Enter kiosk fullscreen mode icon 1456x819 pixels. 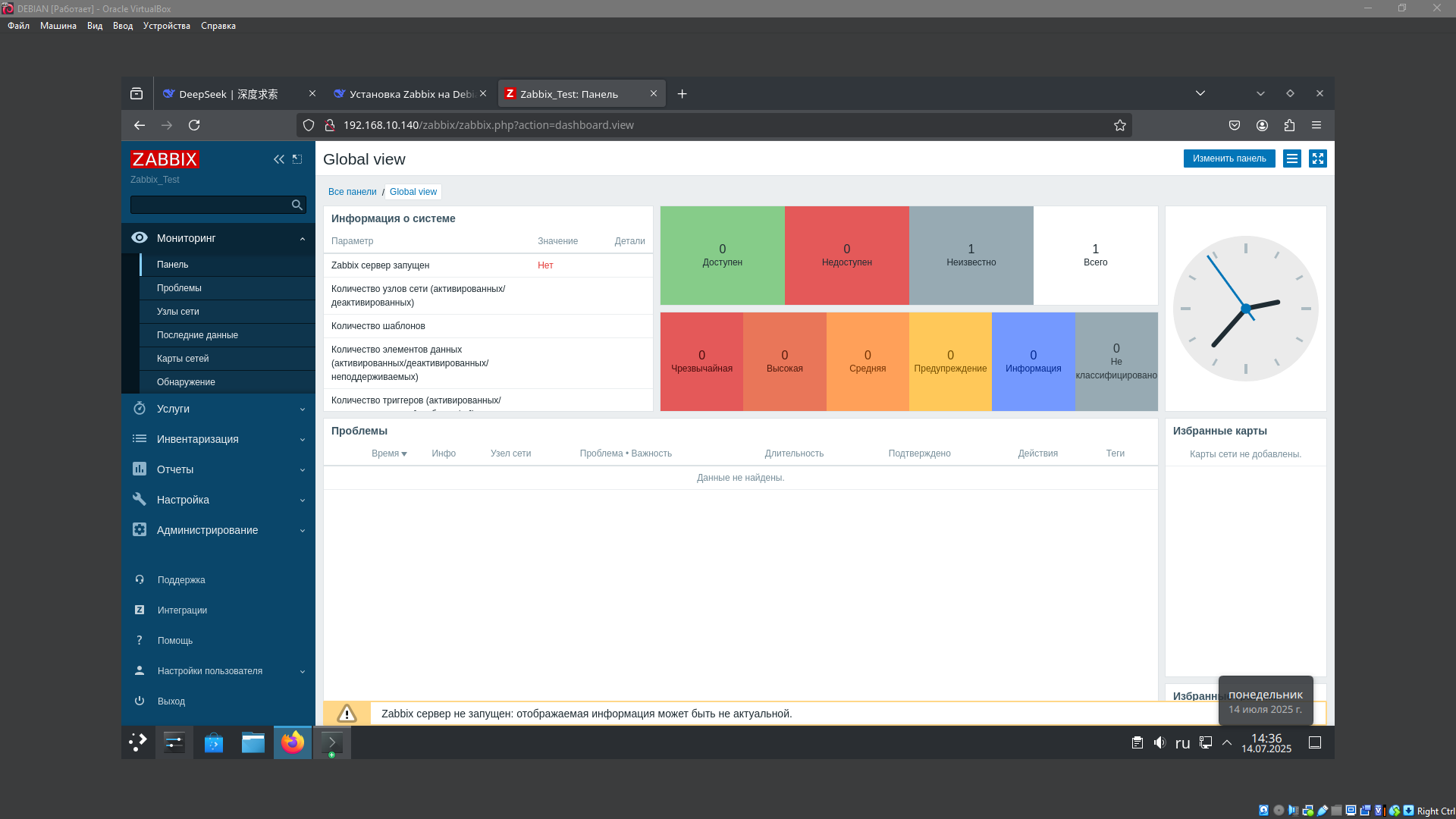click(x=1318, y=158)
